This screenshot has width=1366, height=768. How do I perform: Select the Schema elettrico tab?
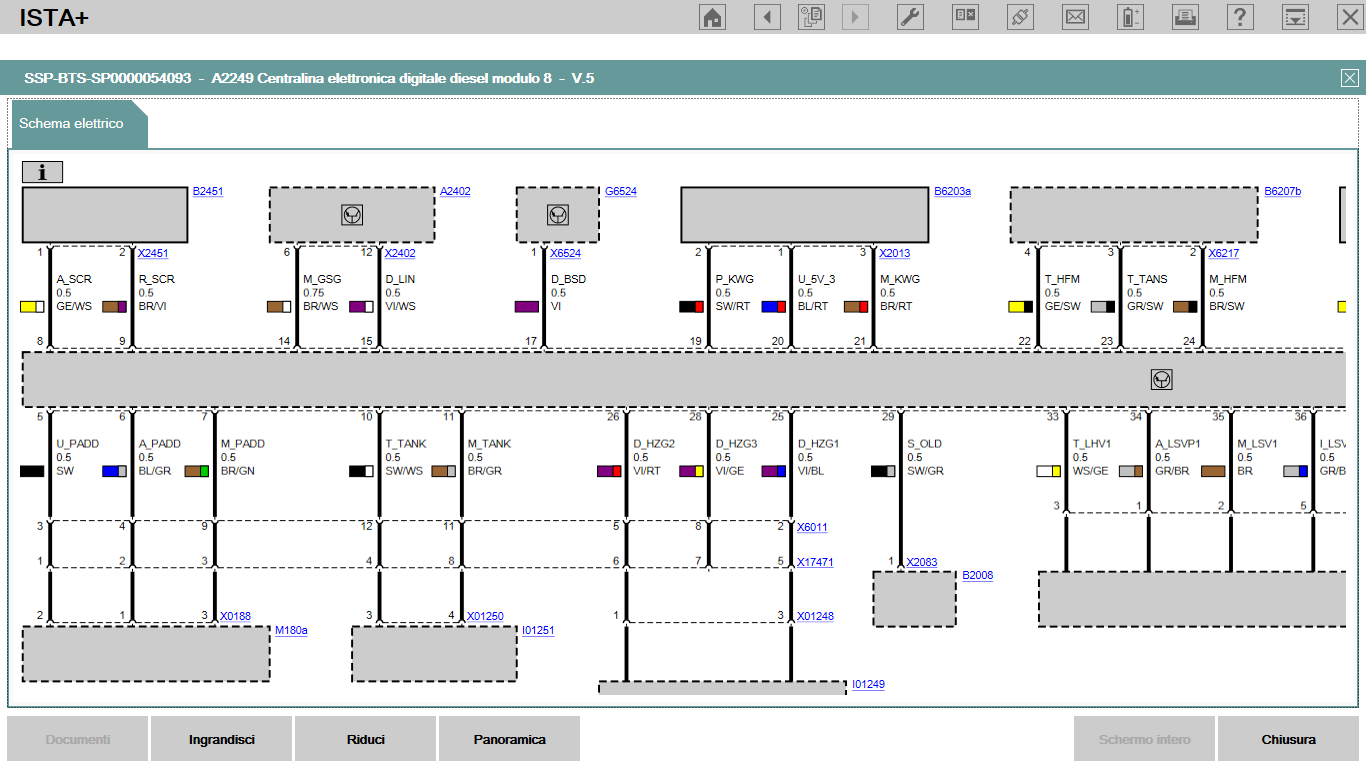[72, 124]
